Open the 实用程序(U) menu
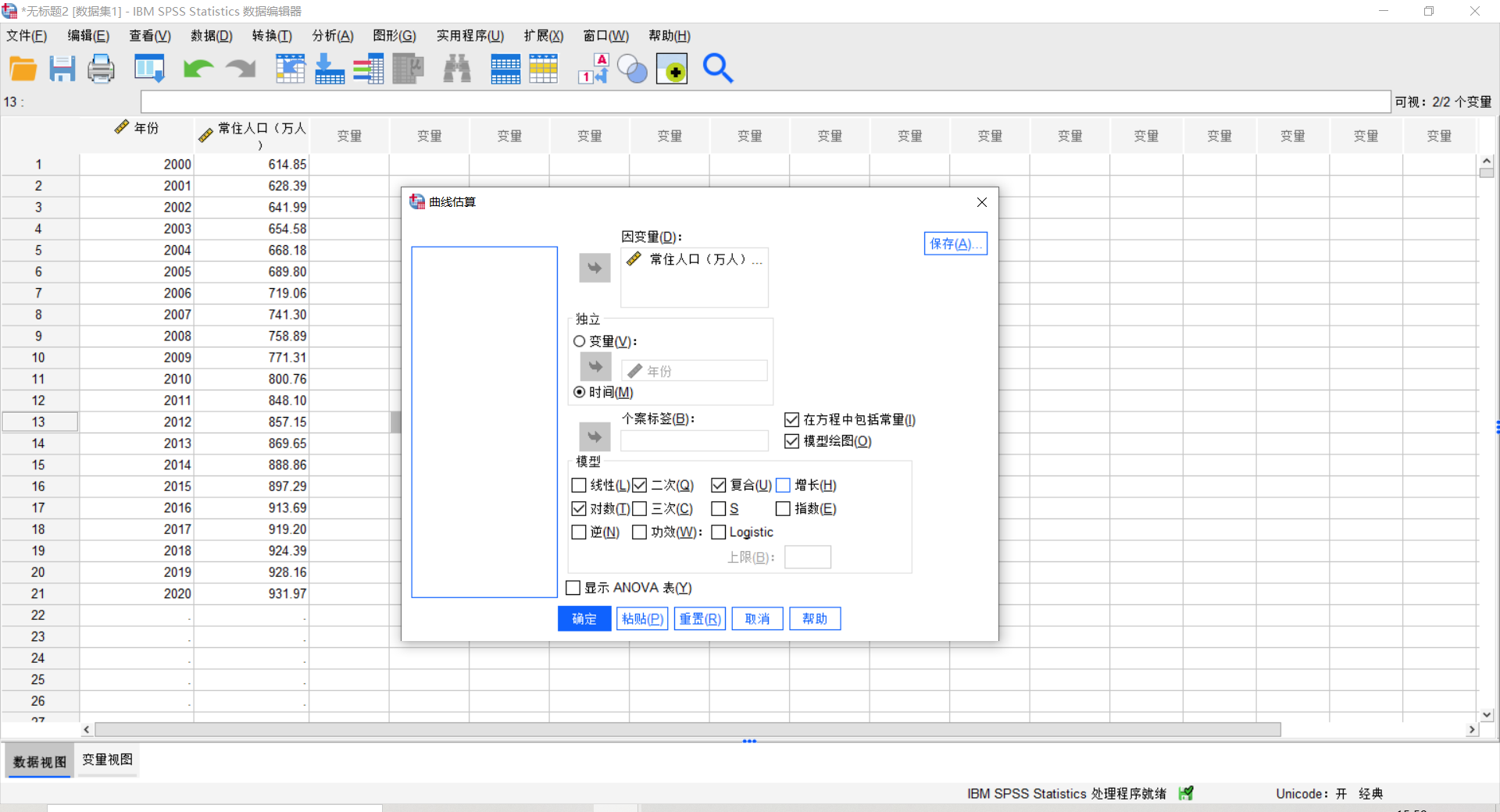 pyautogui.click(x=470, y=36)
